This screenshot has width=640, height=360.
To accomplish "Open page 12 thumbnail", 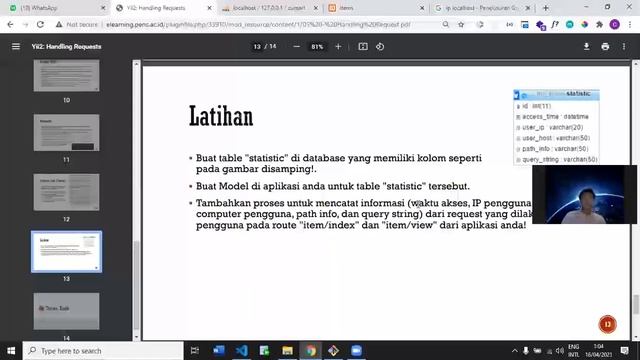I will (x=66, y=192).
